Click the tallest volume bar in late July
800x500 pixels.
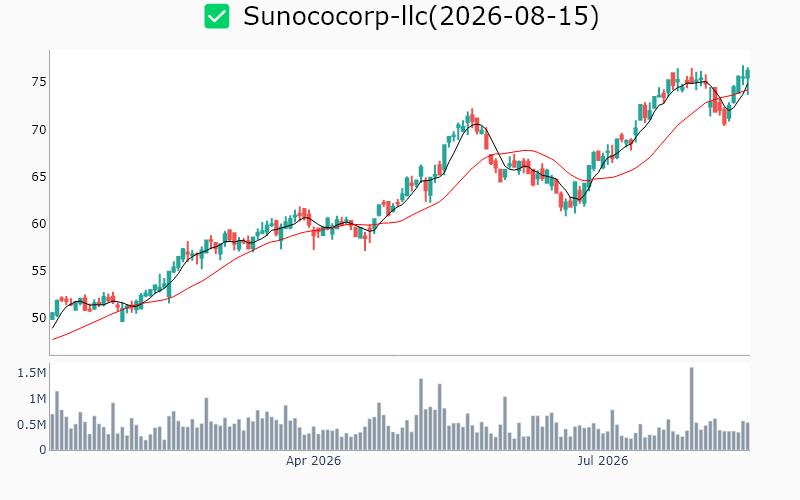tap(691, 409)
